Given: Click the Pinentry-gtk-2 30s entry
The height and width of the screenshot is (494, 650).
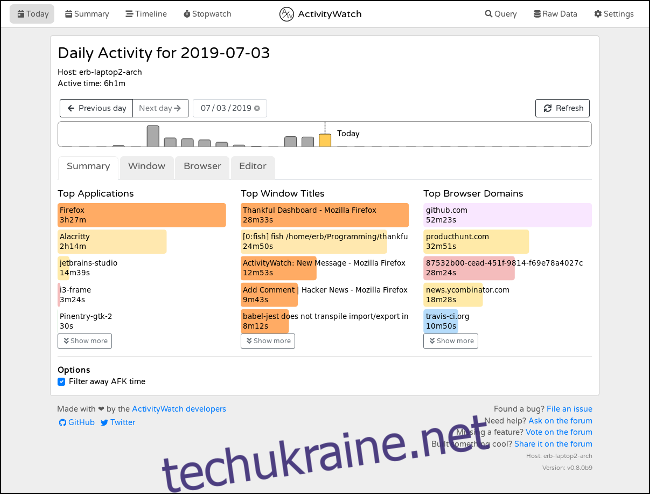Looking at the screenshot, I should [85, 321].
